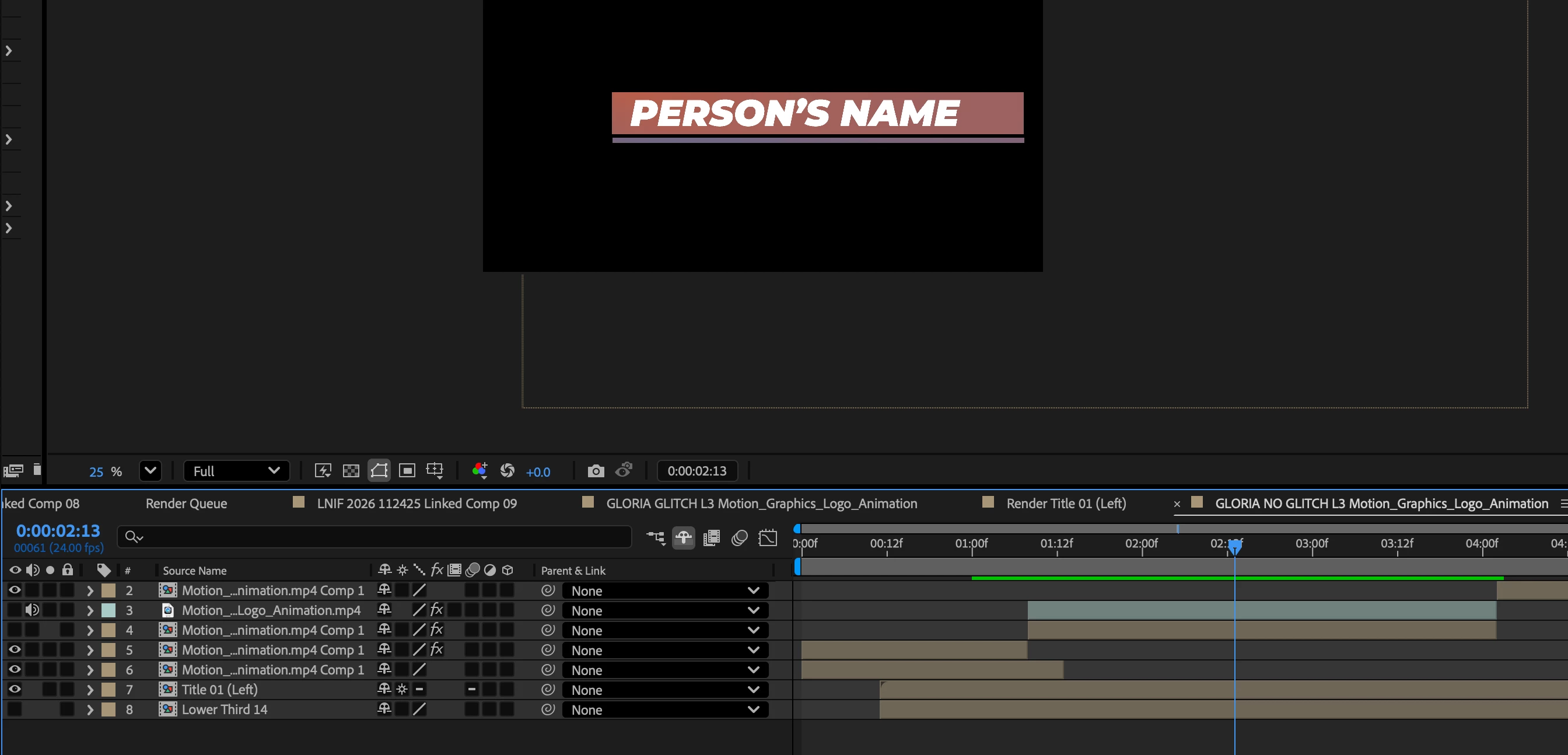Switch to LNIF 2026 112425 Linked Comp 09 tab

coord(416,504)
